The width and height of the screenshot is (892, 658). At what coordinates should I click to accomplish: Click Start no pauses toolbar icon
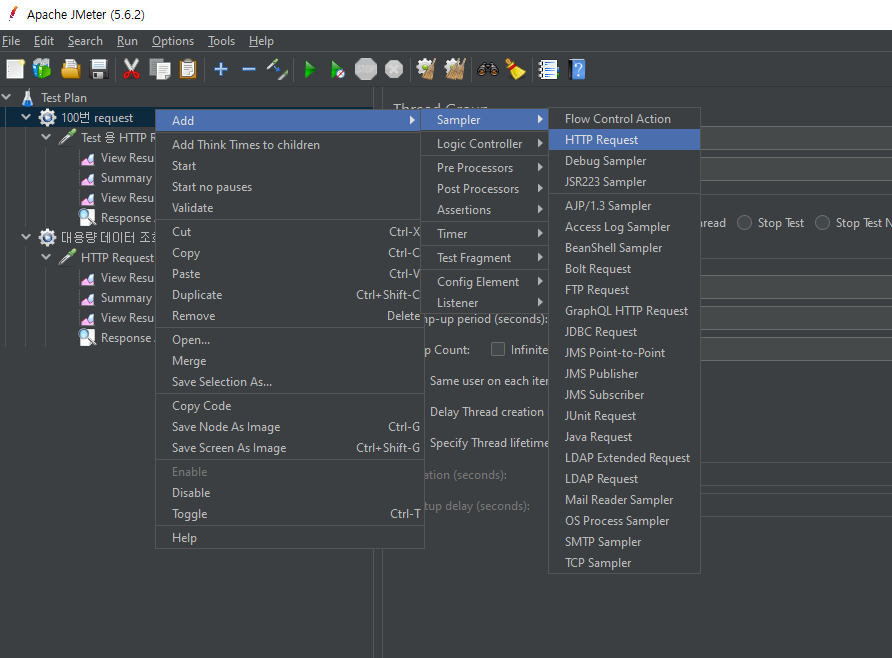click(x=337, y=69)
